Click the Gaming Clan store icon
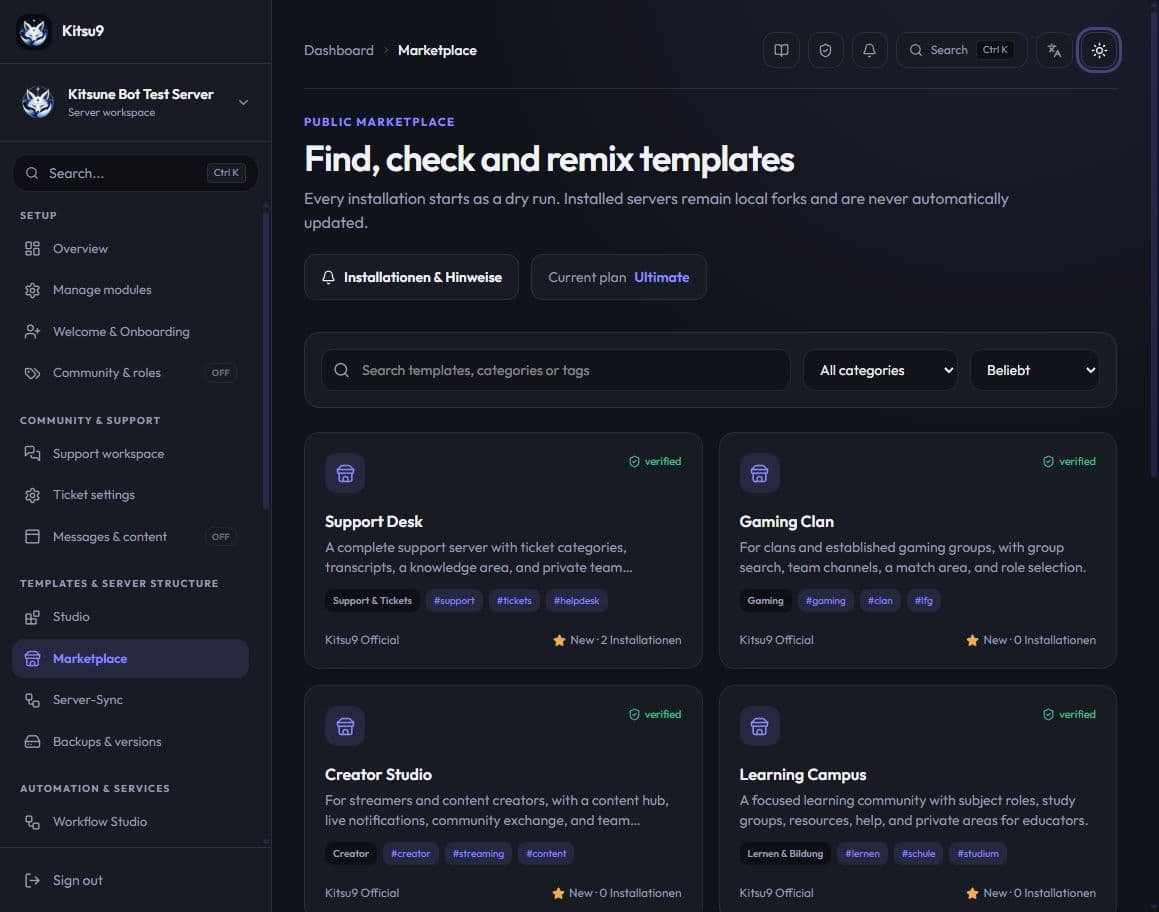1159x912 pixels. tap(759, 473)
